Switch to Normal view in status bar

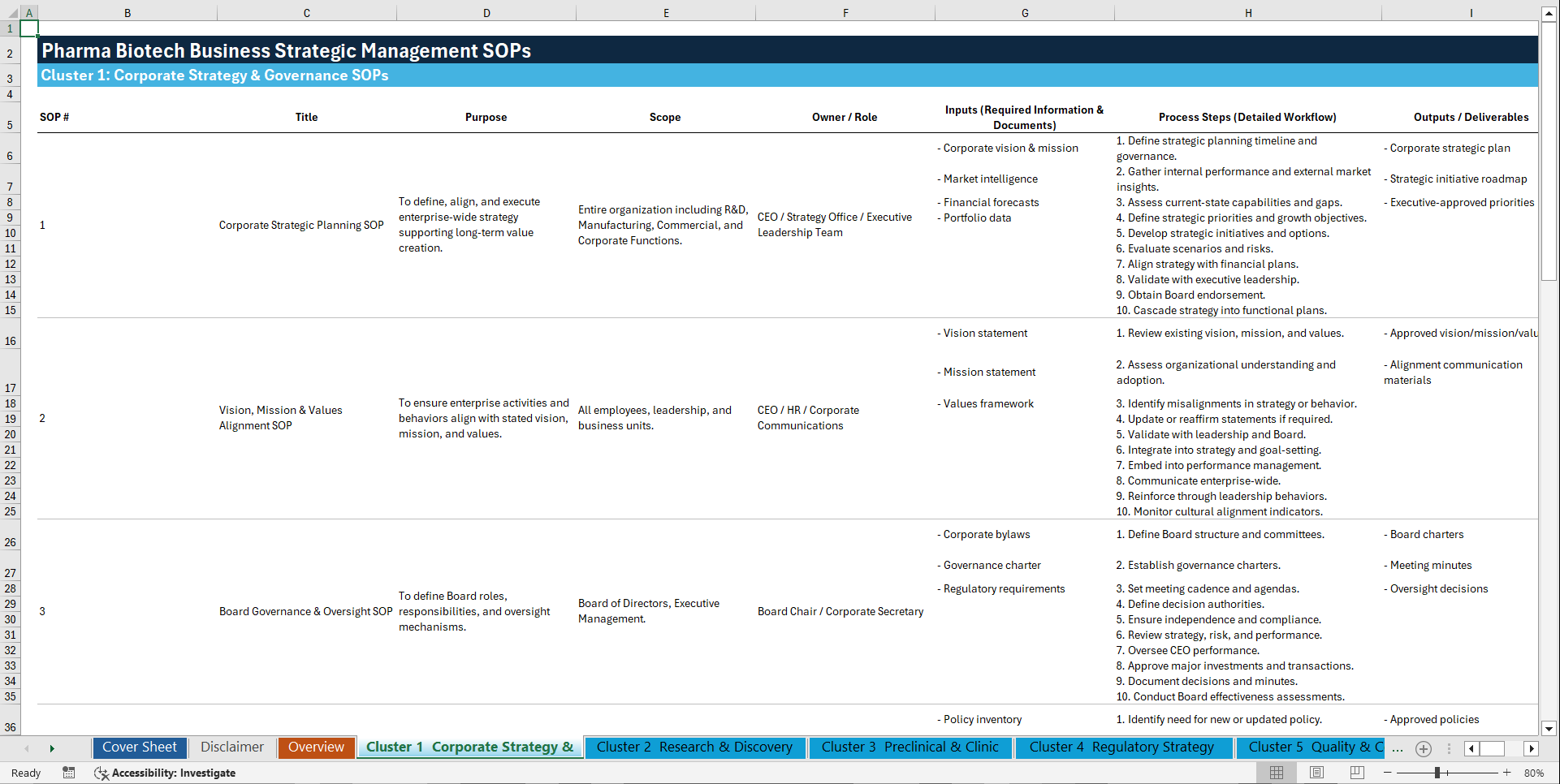(1276, 773)
